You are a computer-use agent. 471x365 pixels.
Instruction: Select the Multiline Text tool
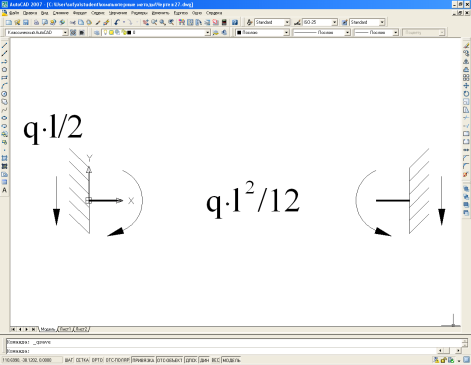(x=4, y=190)
